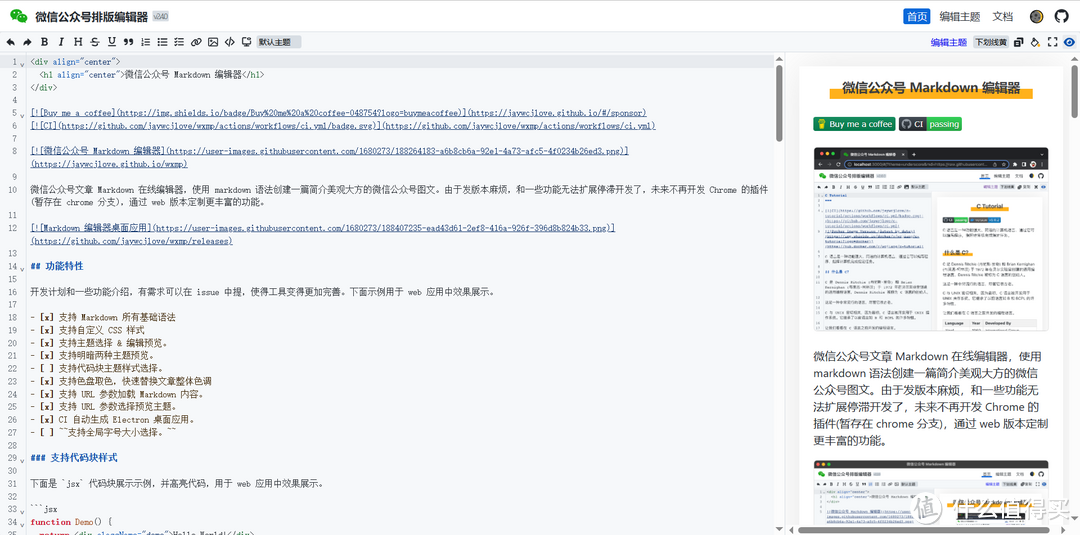This screenshot has width=1080, height=535.
Task: Insert a task checklist
Action: [x=179, y=42]
